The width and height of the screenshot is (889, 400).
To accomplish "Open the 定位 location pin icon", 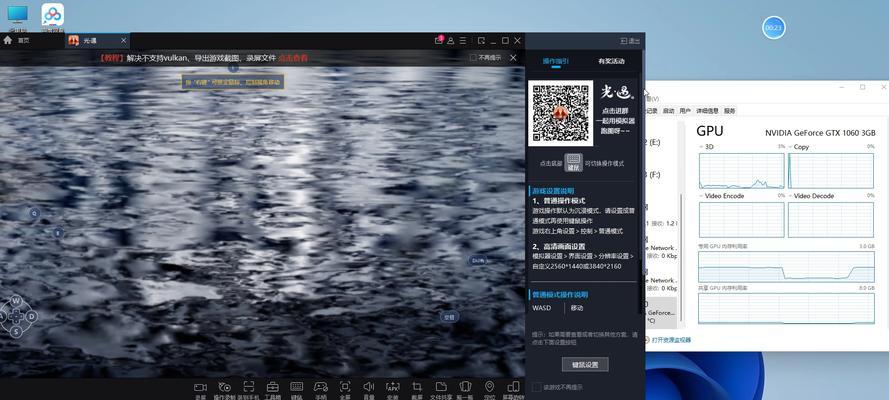I will pyautogui.click(x=489, y=387).
